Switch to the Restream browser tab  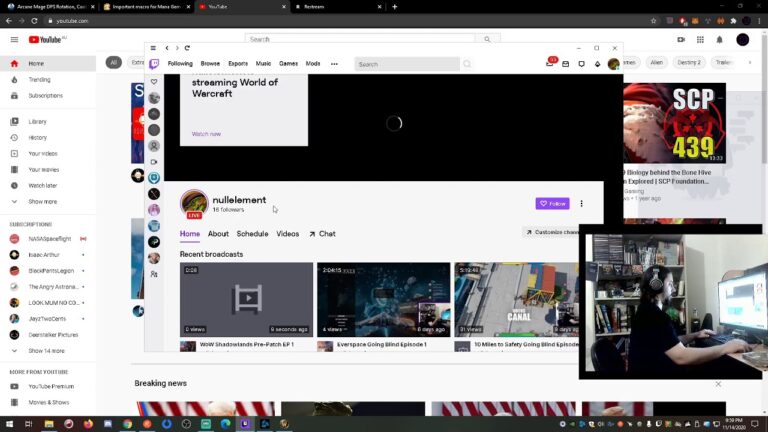338,7
